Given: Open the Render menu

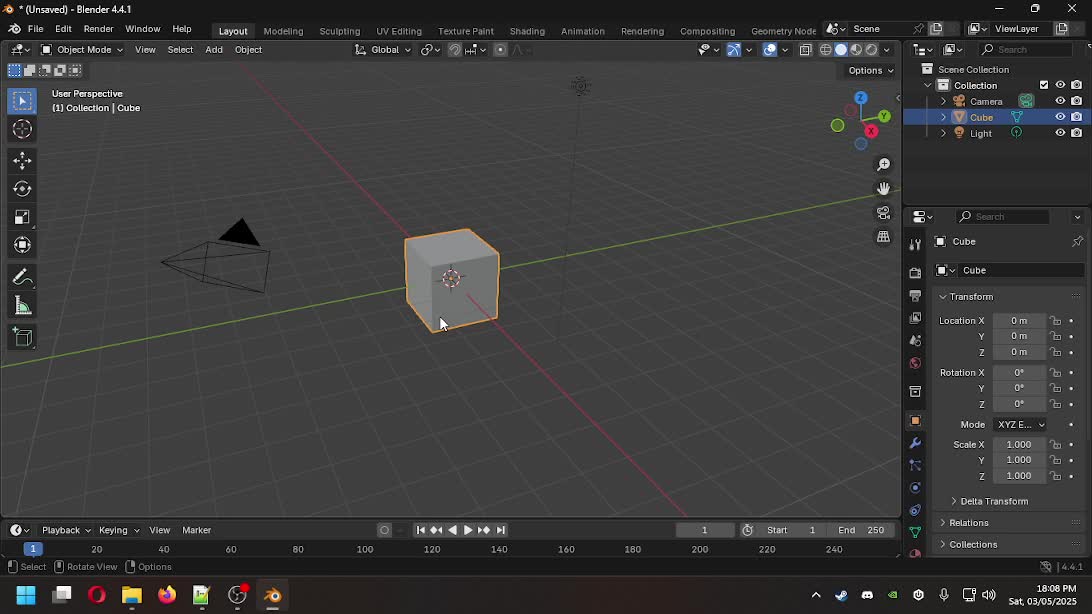Looking at the screenshot, I should pos(98,29).
